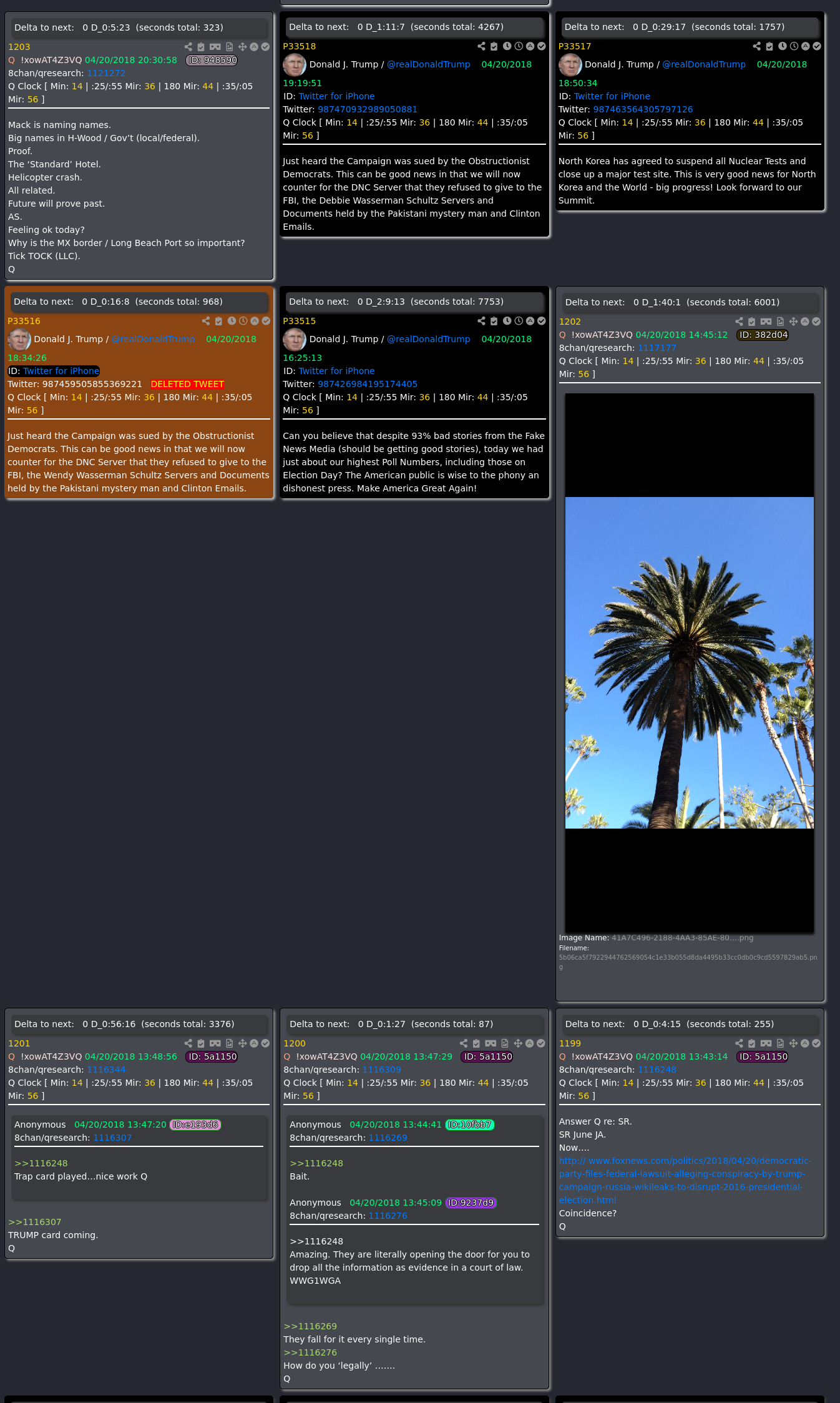The height and width of the screenshot is (1403, 840).
Task: Open 8chan/qresearch link 1117177
Action: (657, 348)
